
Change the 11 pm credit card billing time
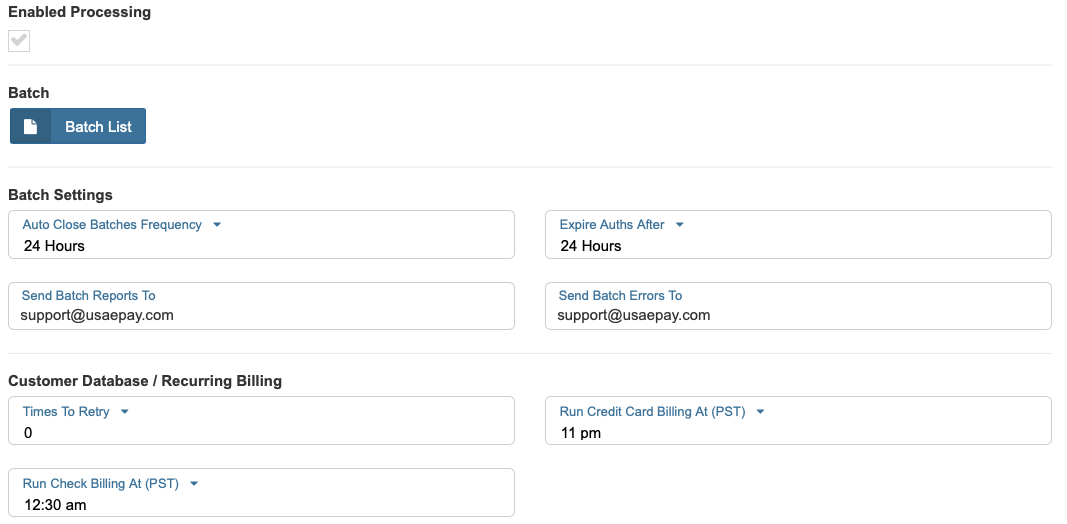797,433
